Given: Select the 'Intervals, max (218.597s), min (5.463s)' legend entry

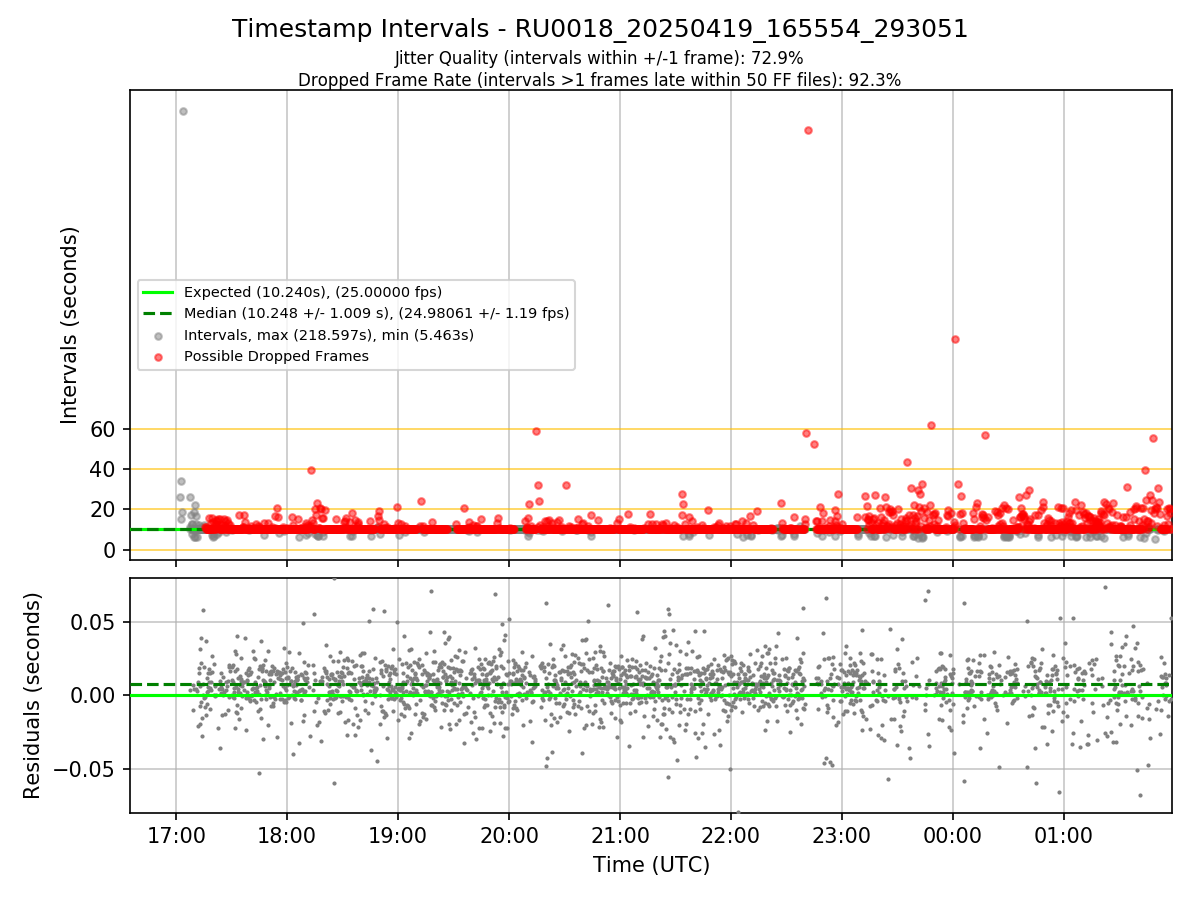Looking at the screenshot, I should click(x=329, y=335).
